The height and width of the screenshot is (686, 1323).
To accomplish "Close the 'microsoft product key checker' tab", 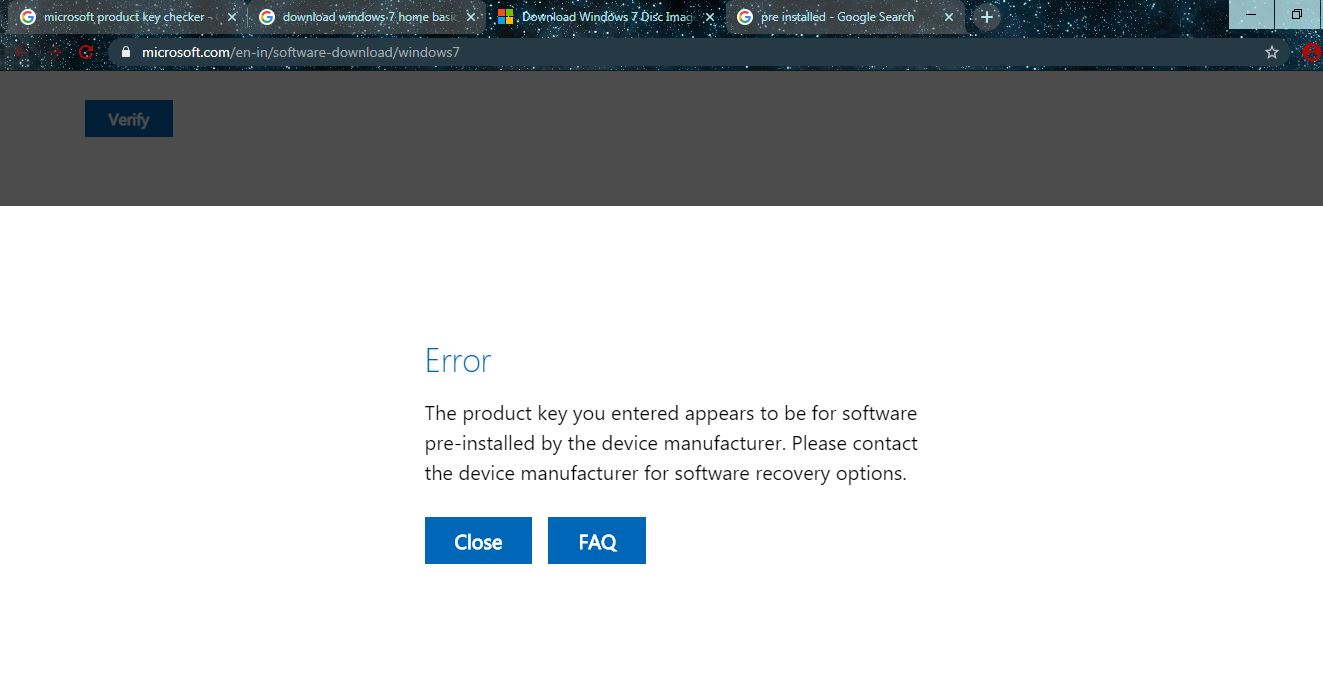I will [232, 17].
